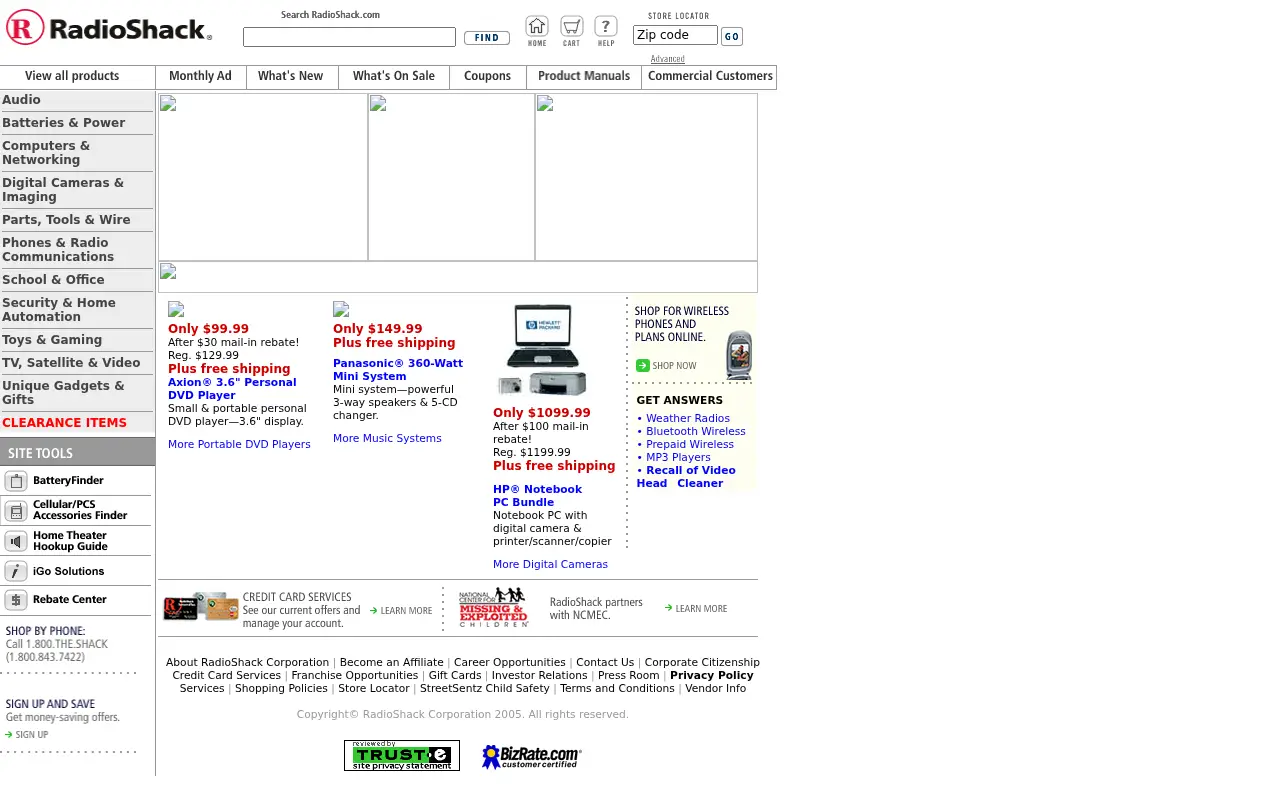The height and width of the screenshot is (800, 1280).
Task: Open Axion 3.6" Personal DVD Player link
Action: 232,389
